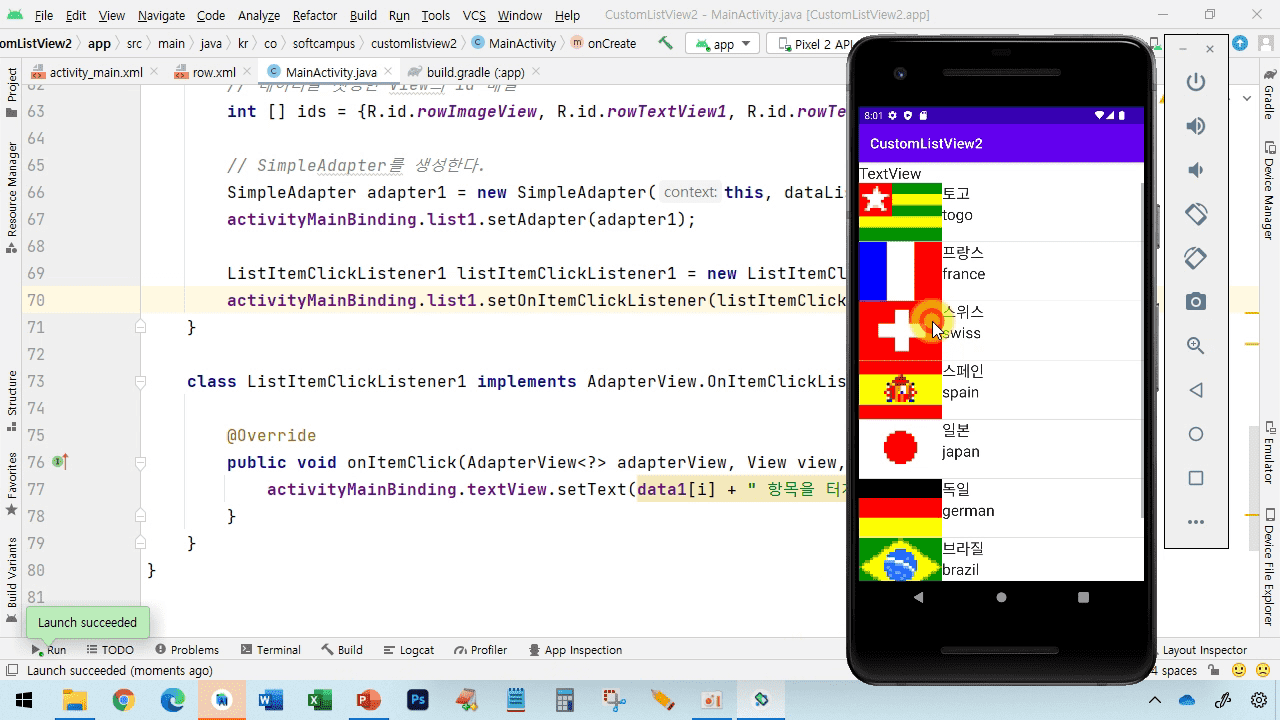Open the Snipping Tool from the taskbar
Image resolution: width=1280 pixels, height=720 pixels.
pos(614,700)
